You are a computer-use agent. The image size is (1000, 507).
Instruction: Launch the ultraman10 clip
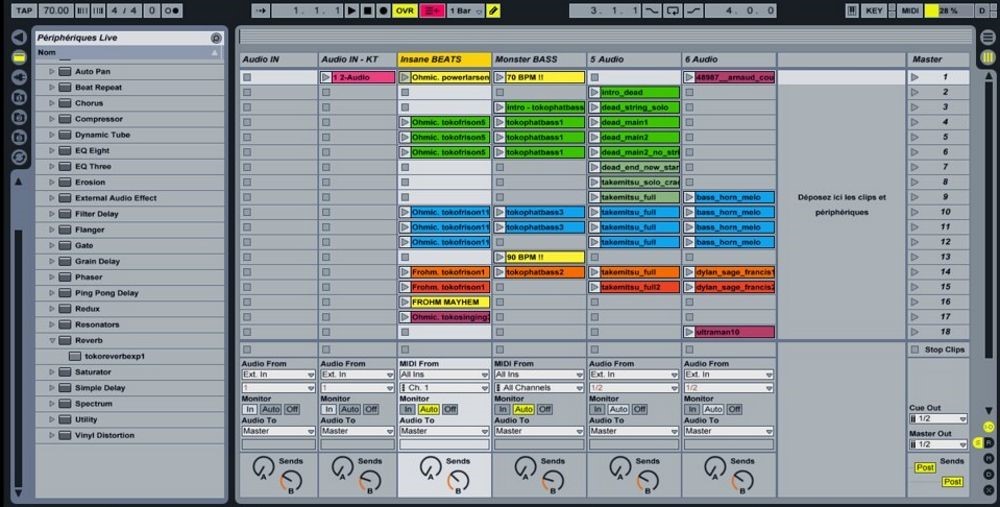(x=689, y=332)
